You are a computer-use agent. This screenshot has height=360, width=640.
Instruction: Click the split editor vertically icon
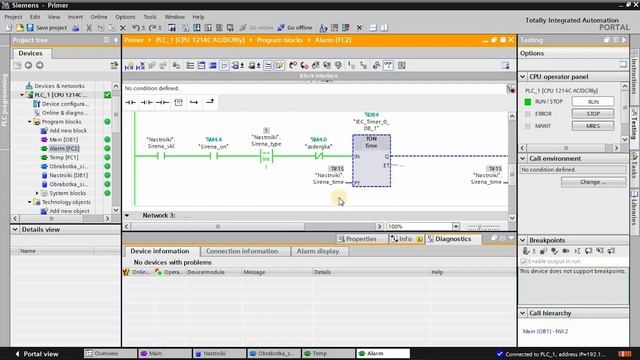pyautogui.click(x=384, y=28)
